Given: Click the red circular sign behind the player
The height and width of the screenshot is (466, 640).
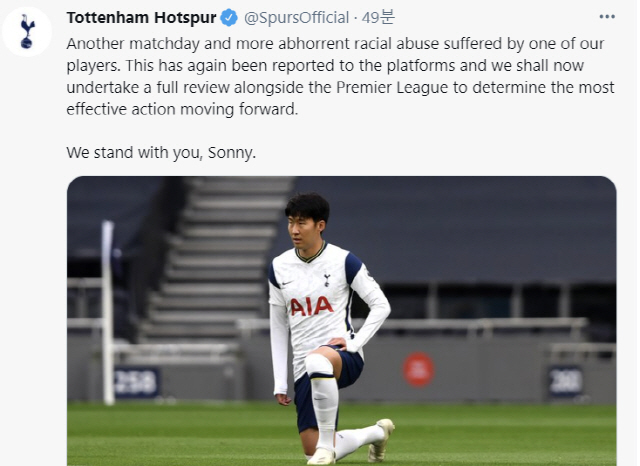Looking at the screenshot, I should coord(418,370).
